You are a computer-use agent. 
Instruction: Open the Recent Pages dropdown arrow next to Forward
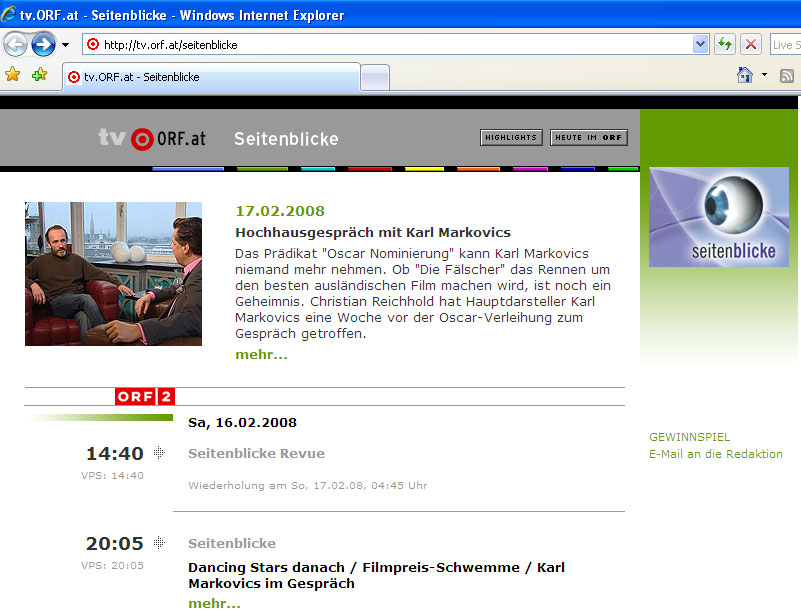point(65,44)
